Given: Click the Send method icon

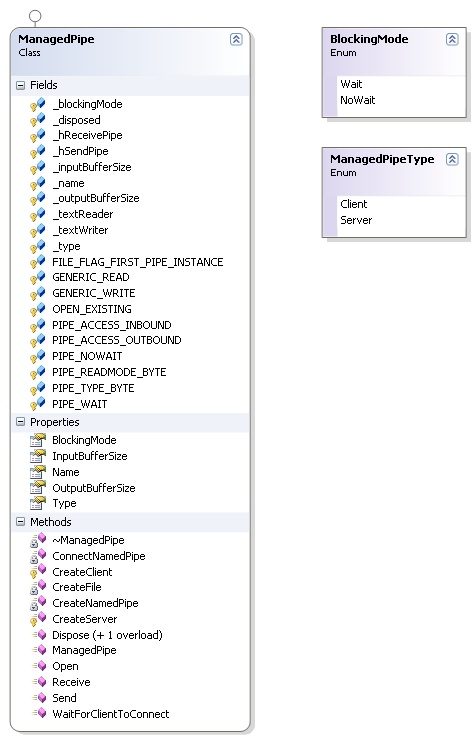Looking at the screenshot, I should 39,698.
